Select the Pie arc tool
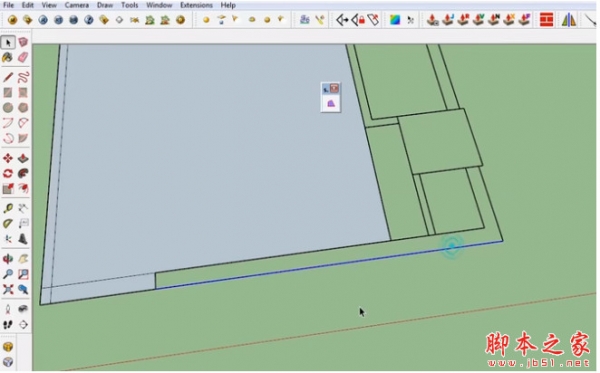Screen dimensions: 600x373 [23, 138]
